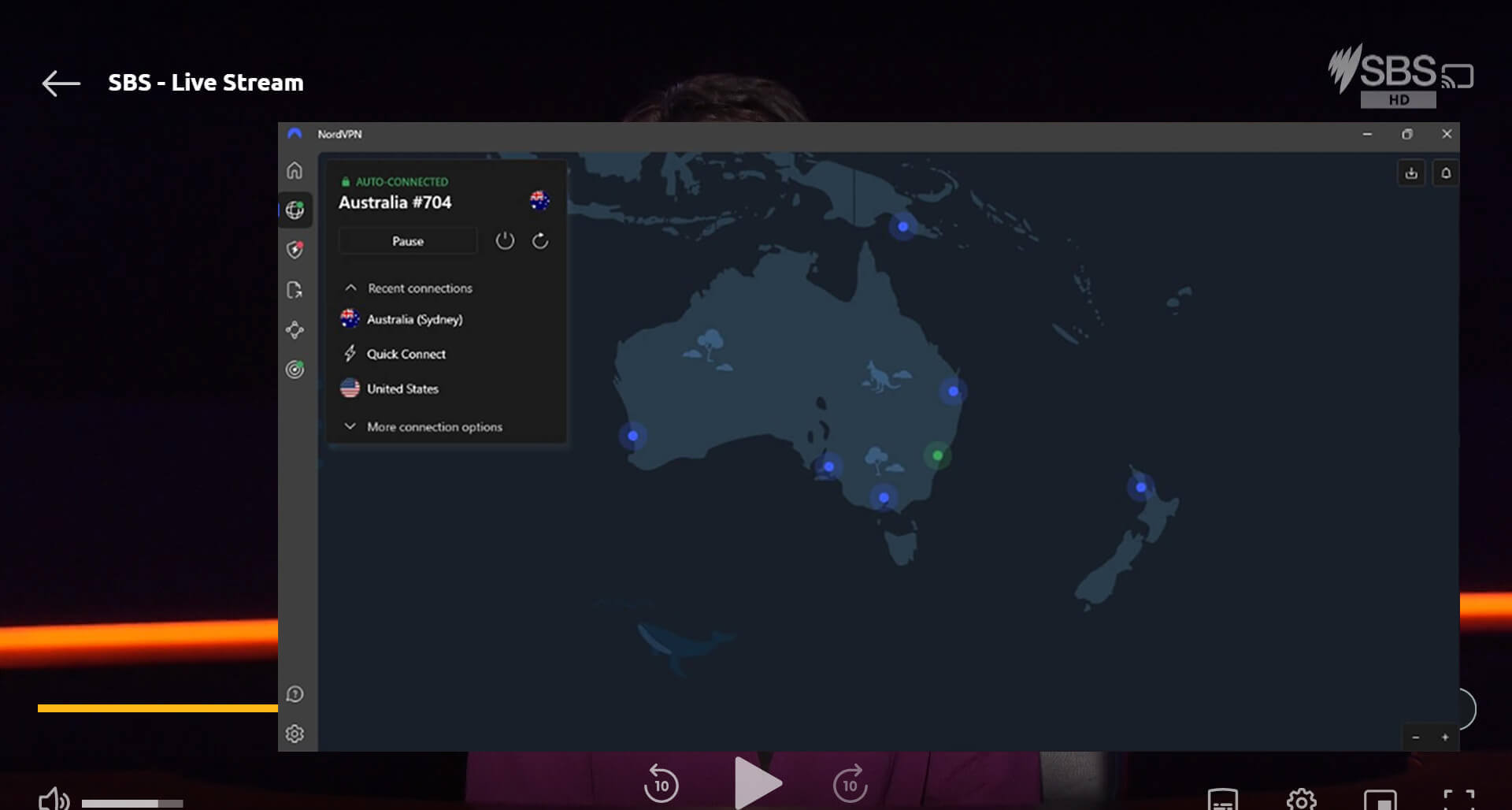Select the Adelaide server dot on map
This screenshot has height=810, width=1512.
click(828, 466)
